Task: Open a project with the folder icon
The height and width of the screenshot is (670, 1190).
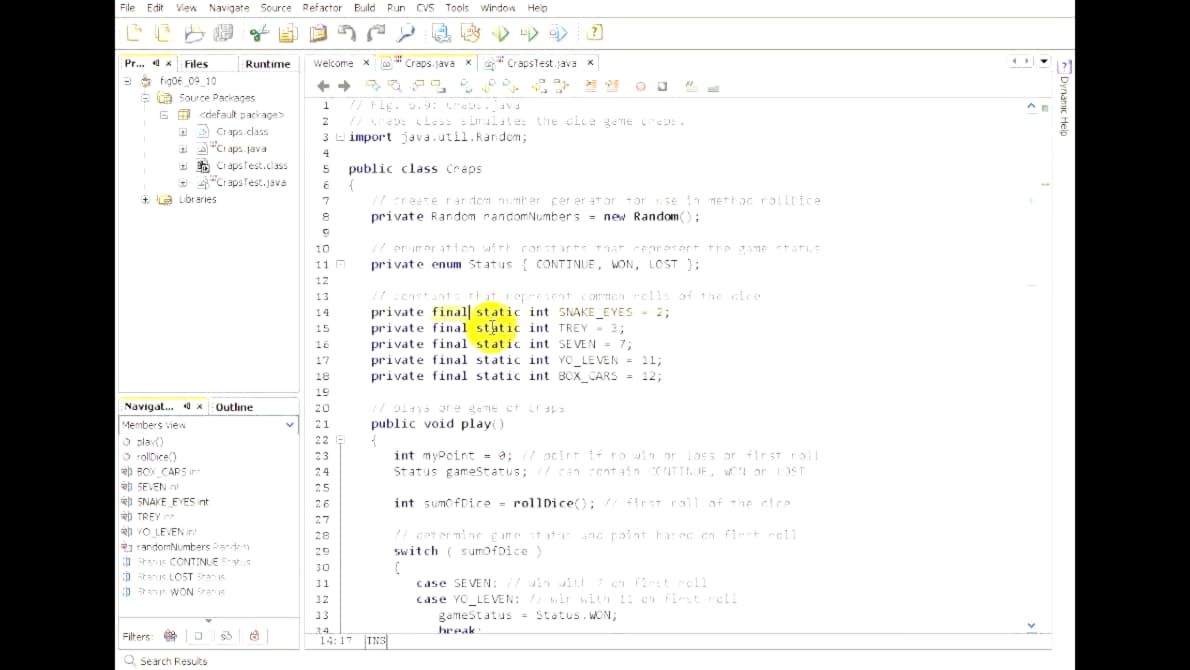Action: click(194, 33)
